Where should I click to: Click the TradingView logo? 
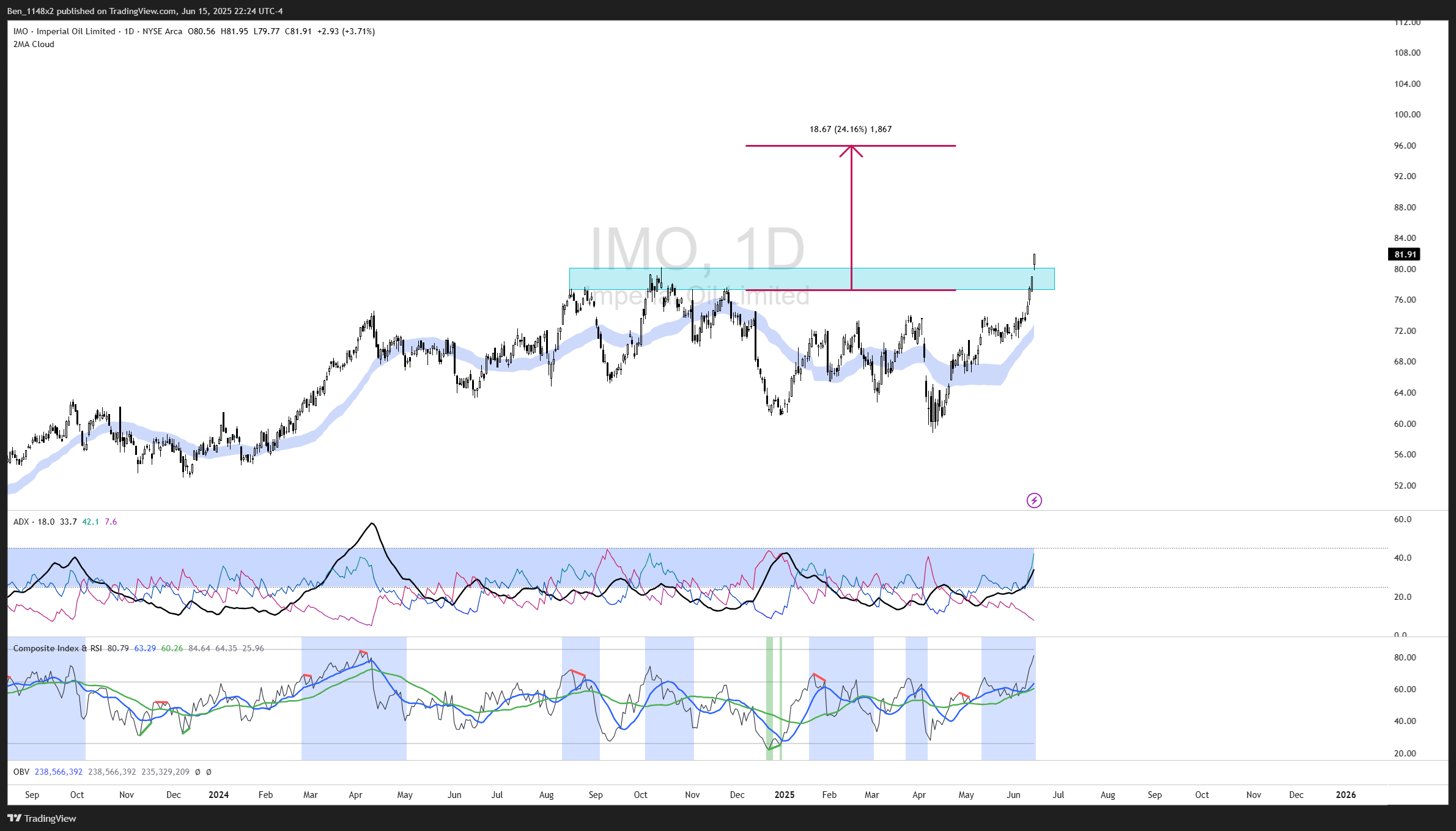(42, 818)
